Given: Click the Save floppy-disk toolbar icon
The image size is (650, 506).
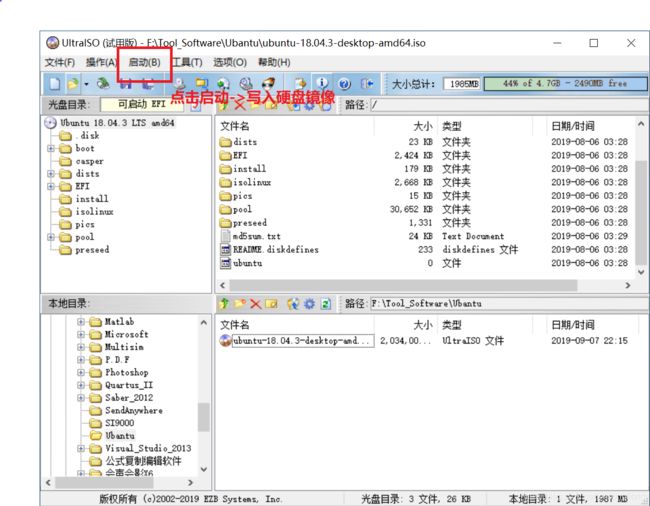Looking at the screenshot, I should pos(126,85).
